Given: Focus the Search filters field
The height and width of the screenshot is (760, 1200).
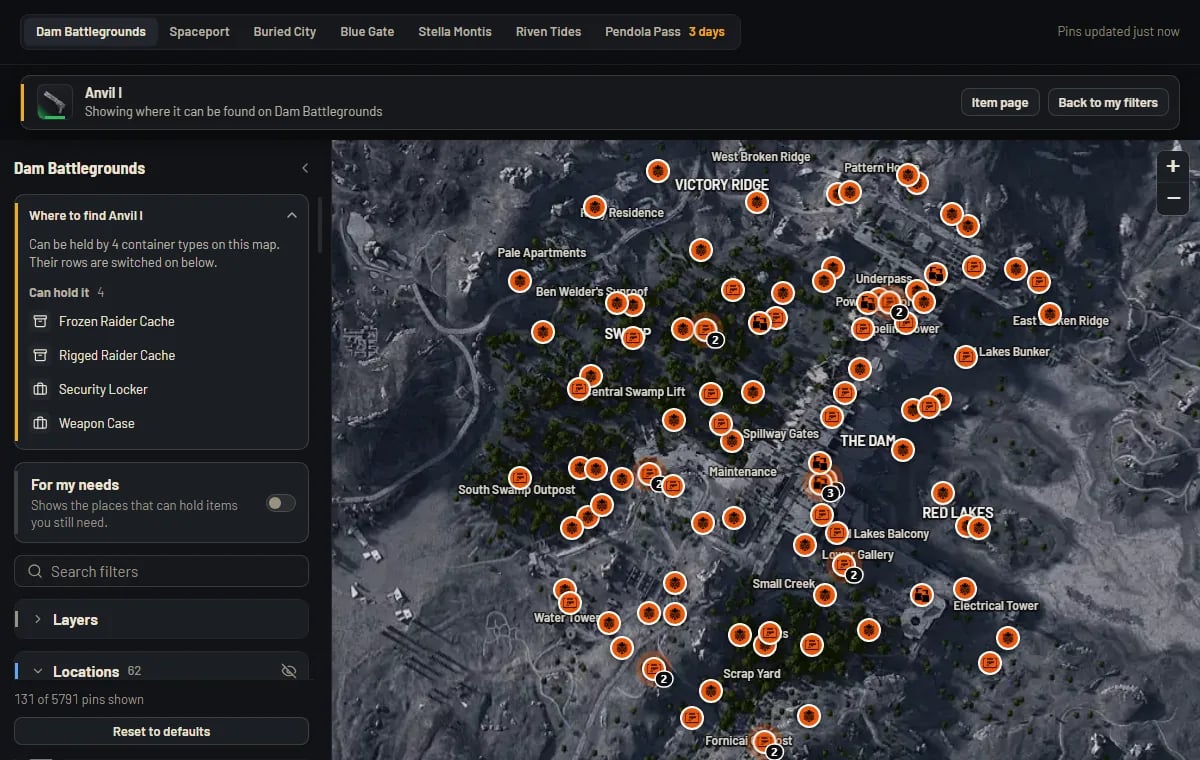Looking at the screenshot, I should [x=161, y=571].
